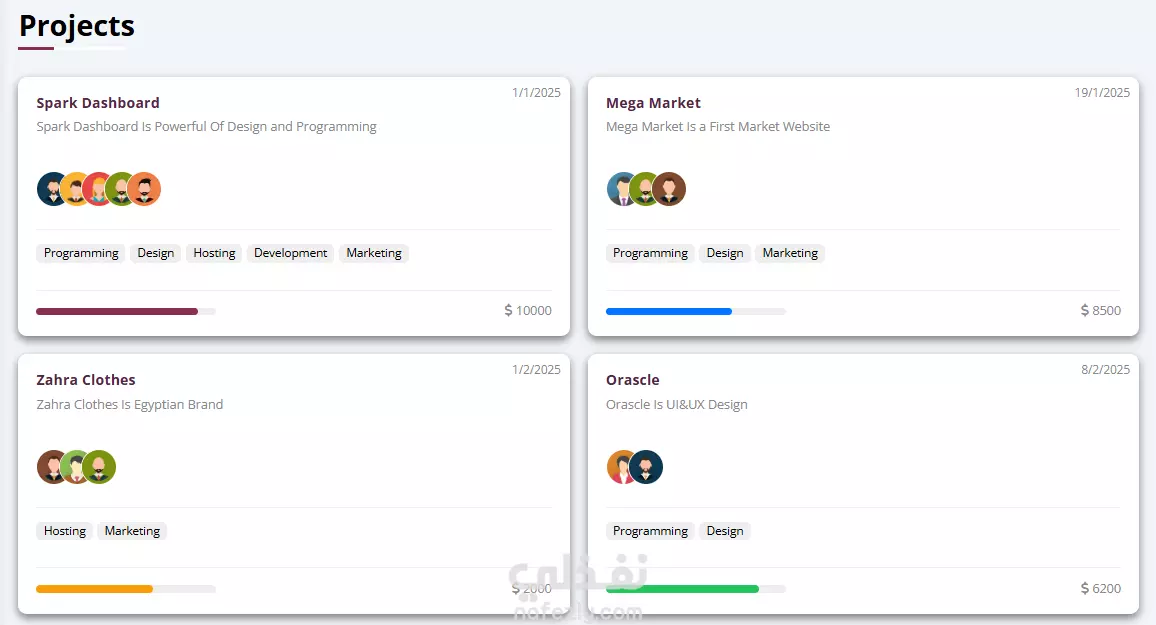Click the last olive avatar in Zahra Clothes

pyautogui.click(x=100, y=467)
